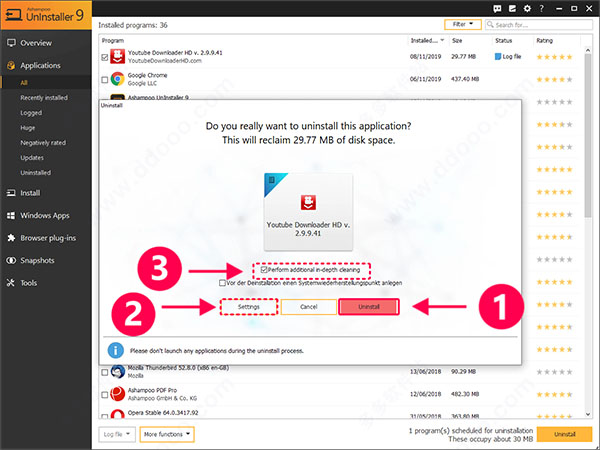Open the Filter dropdown
600x450 pixels.
point(463,24)
